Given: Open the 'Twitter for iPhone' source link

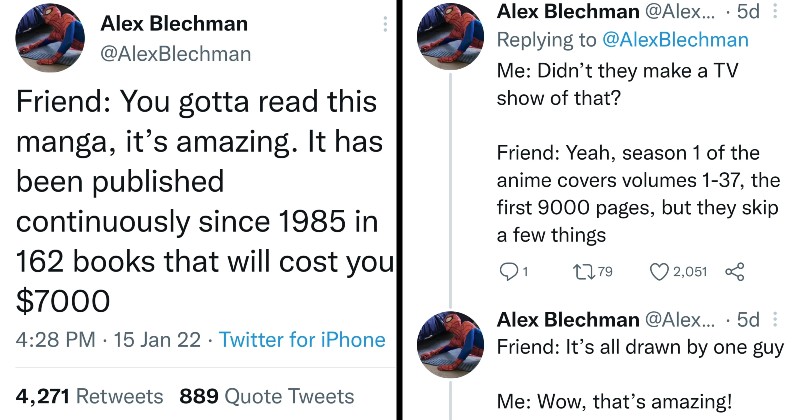Looking at the screenshot, I should coord(302,340).
